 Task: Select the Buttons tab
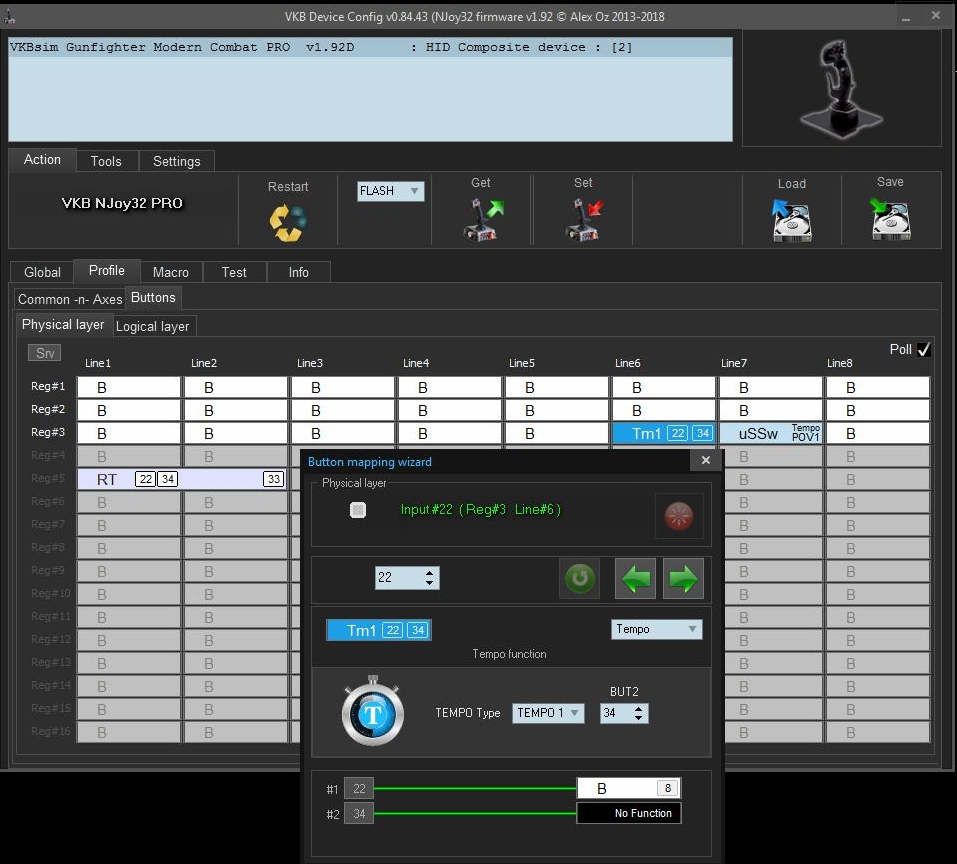tap(153, 297)
